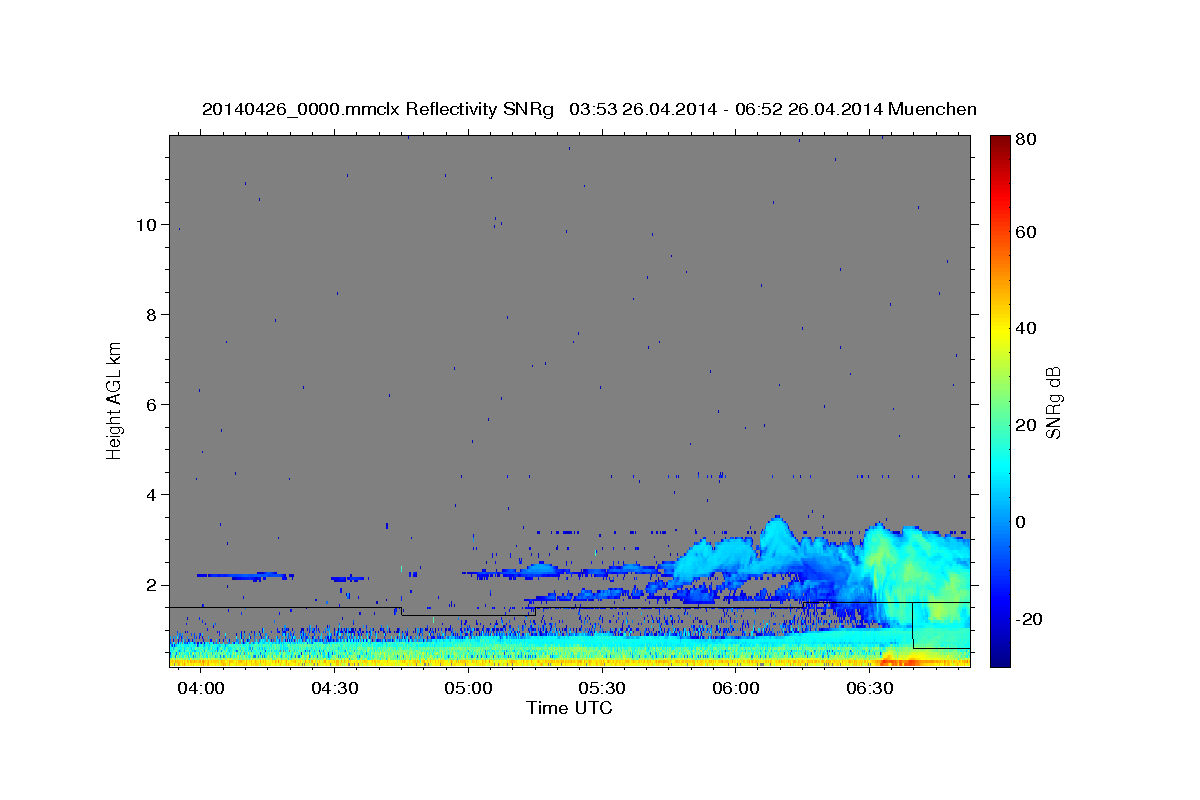Click the 05:00 time tick label
Viewport: 1200px width, 800px height.
click(469, 689)
